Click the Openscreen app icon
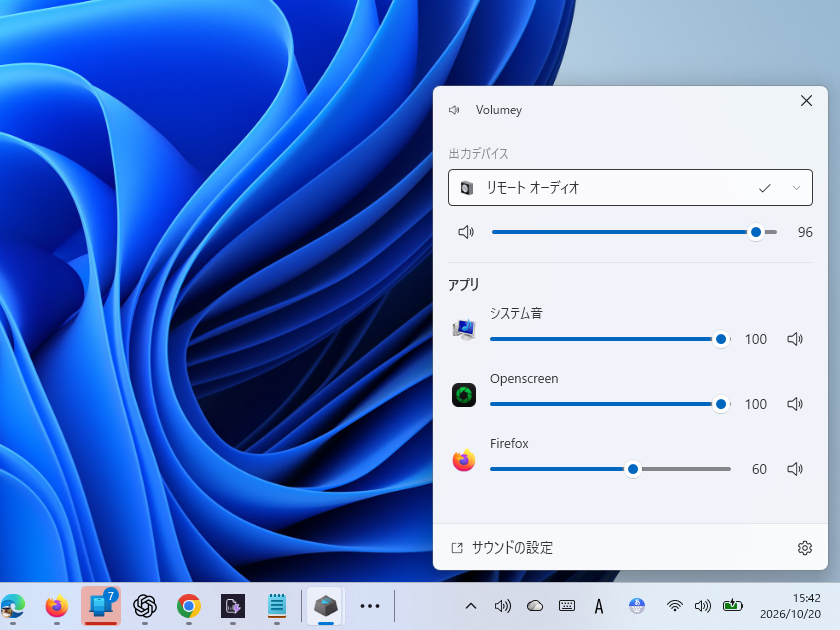The width and height of the screenshot is (840, 630). click(464, 395)
